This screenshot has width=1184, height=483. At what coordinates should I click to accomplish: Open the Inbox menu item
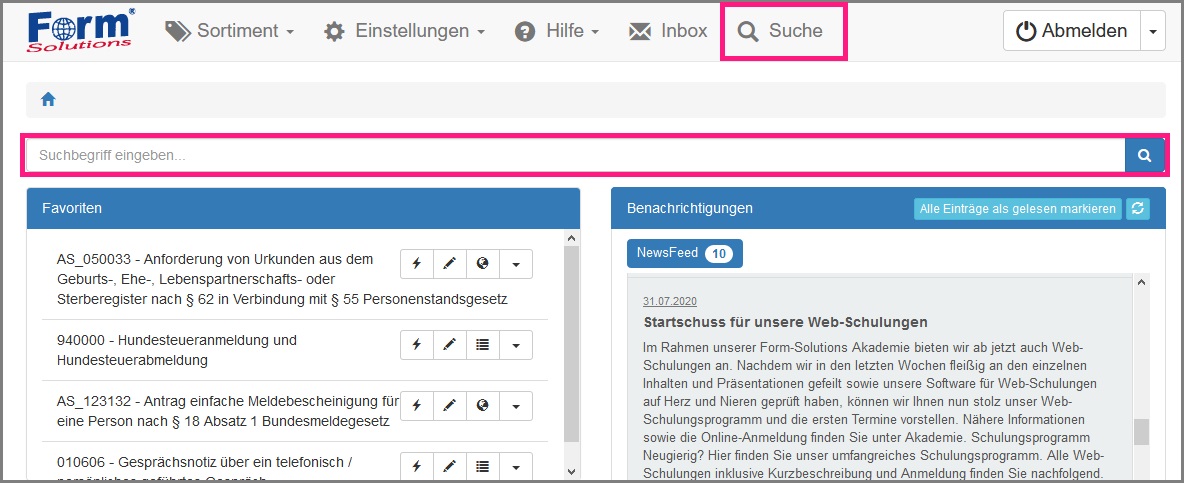click(x=668, y=31)
